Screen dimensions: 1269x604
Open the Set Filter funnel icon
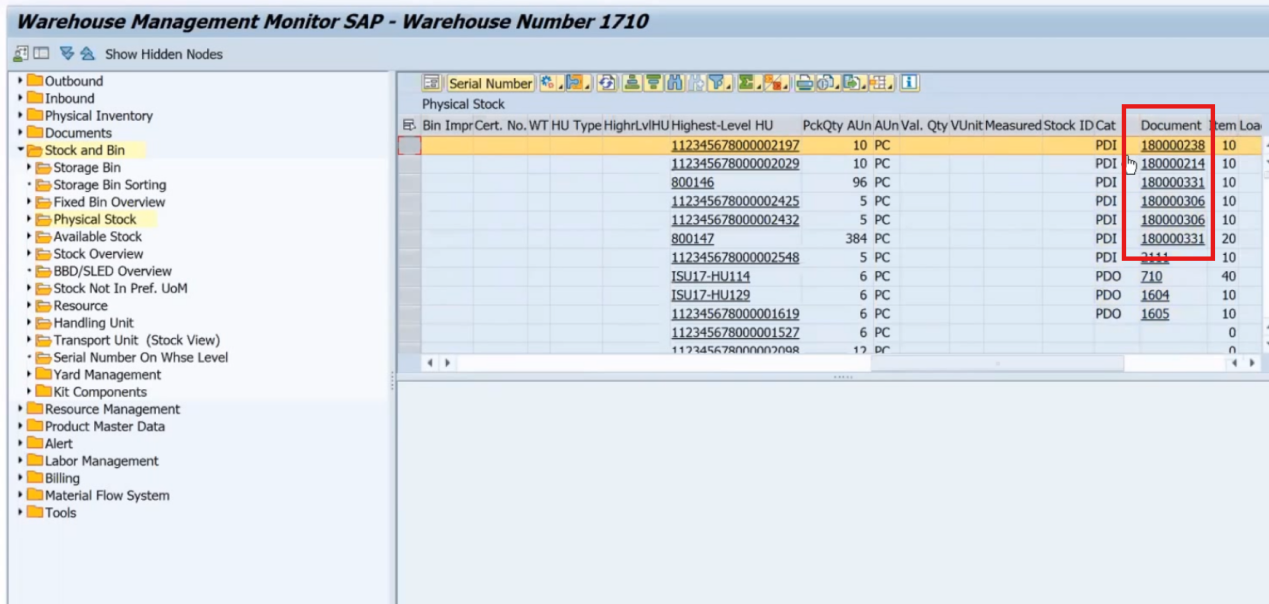(719, 84)
